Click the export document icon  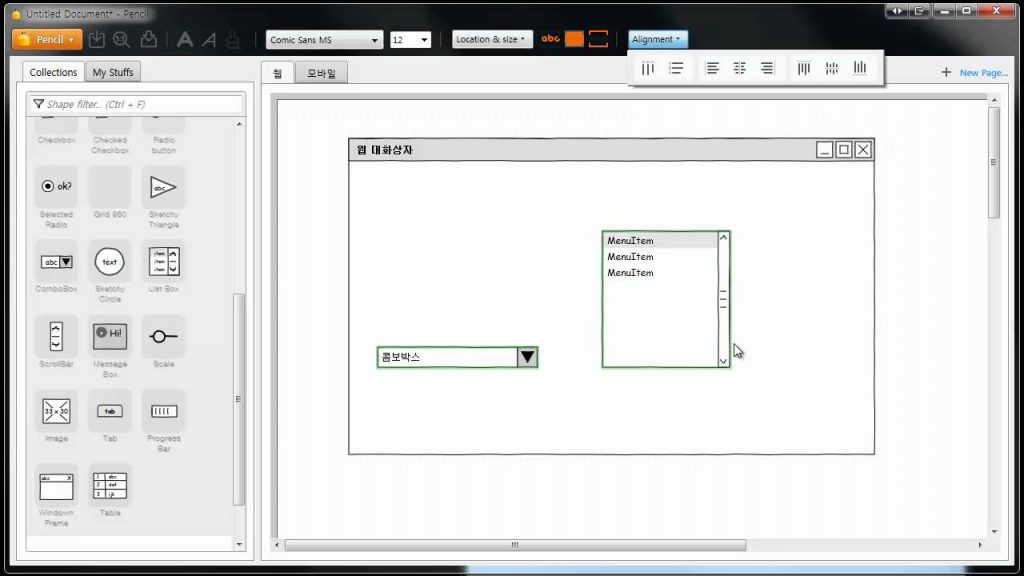[149, 40]
